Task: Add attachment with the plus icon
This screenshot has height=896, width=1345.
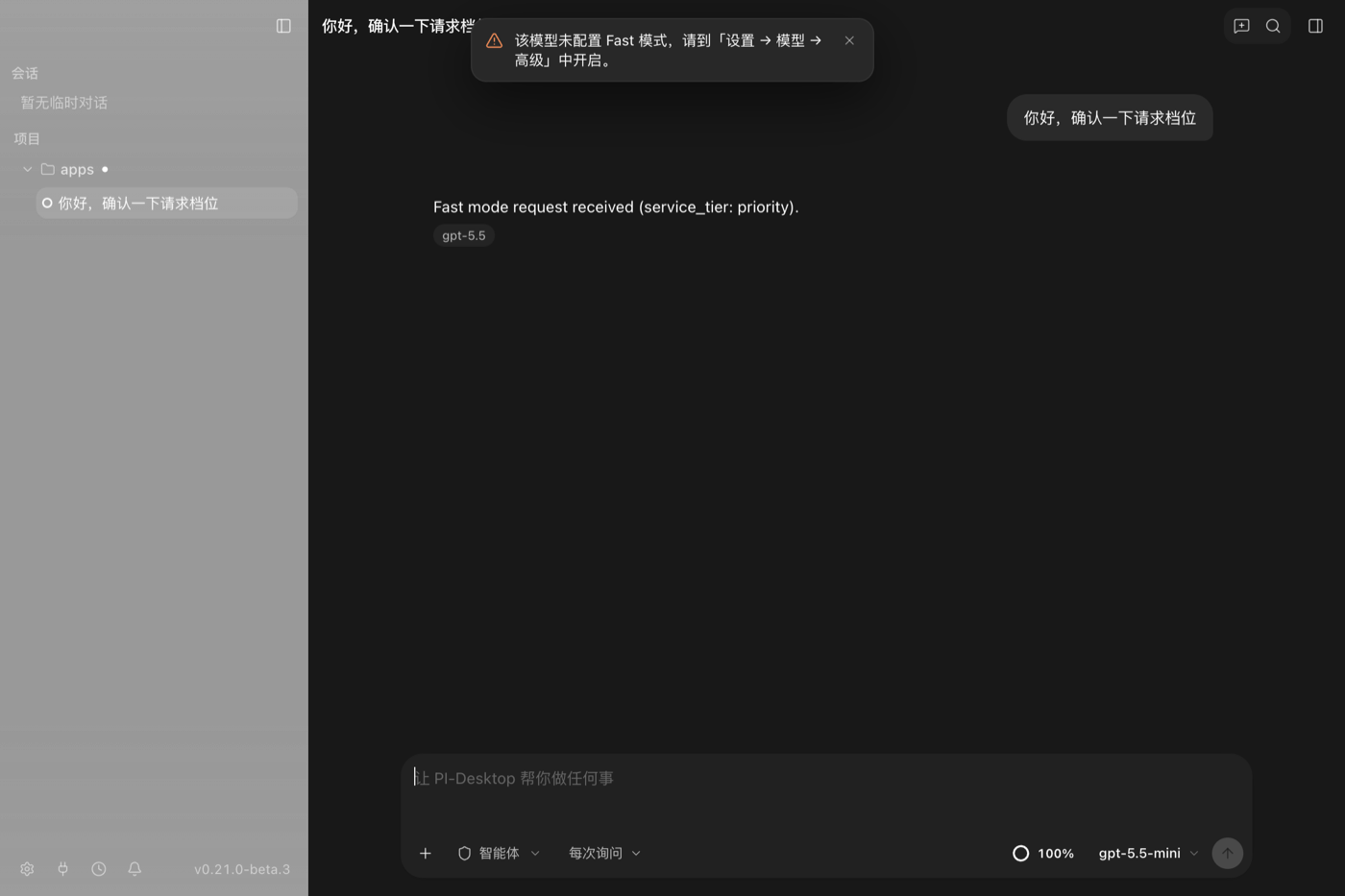Action: (x=425, y=853)
